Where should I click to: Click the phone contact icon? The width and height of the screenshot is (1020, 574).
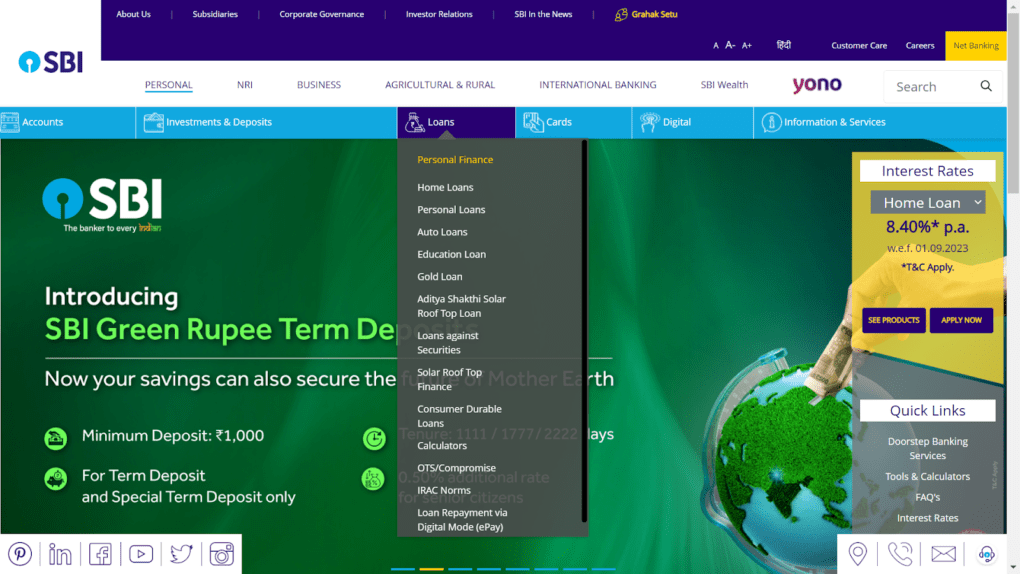[900, 554]
